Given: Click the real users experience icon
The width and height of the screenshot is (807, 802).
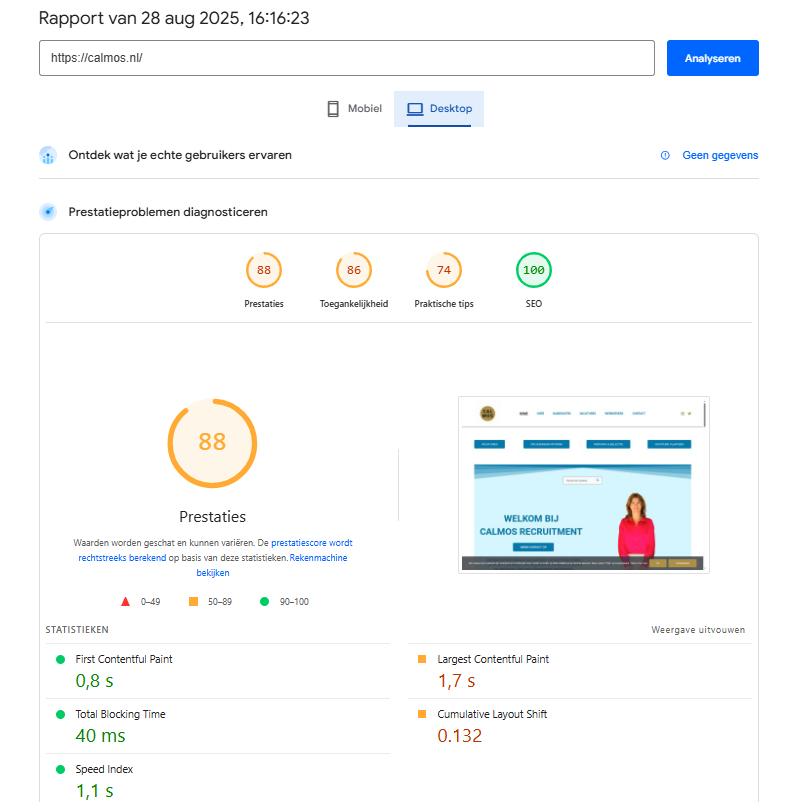Looking at the screenshot, I should 48,156.
